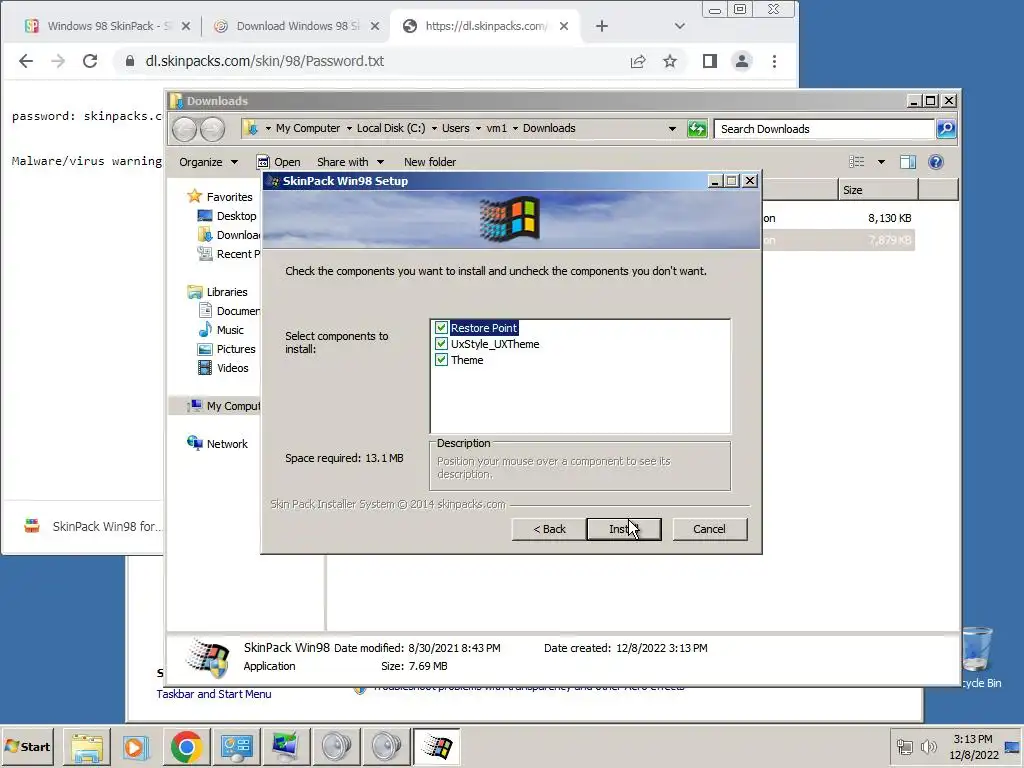Viewport: 1024px width, 768px height.
Task: Expand the dropdown after Local Disk (C:)
Action: pos(434,129)
